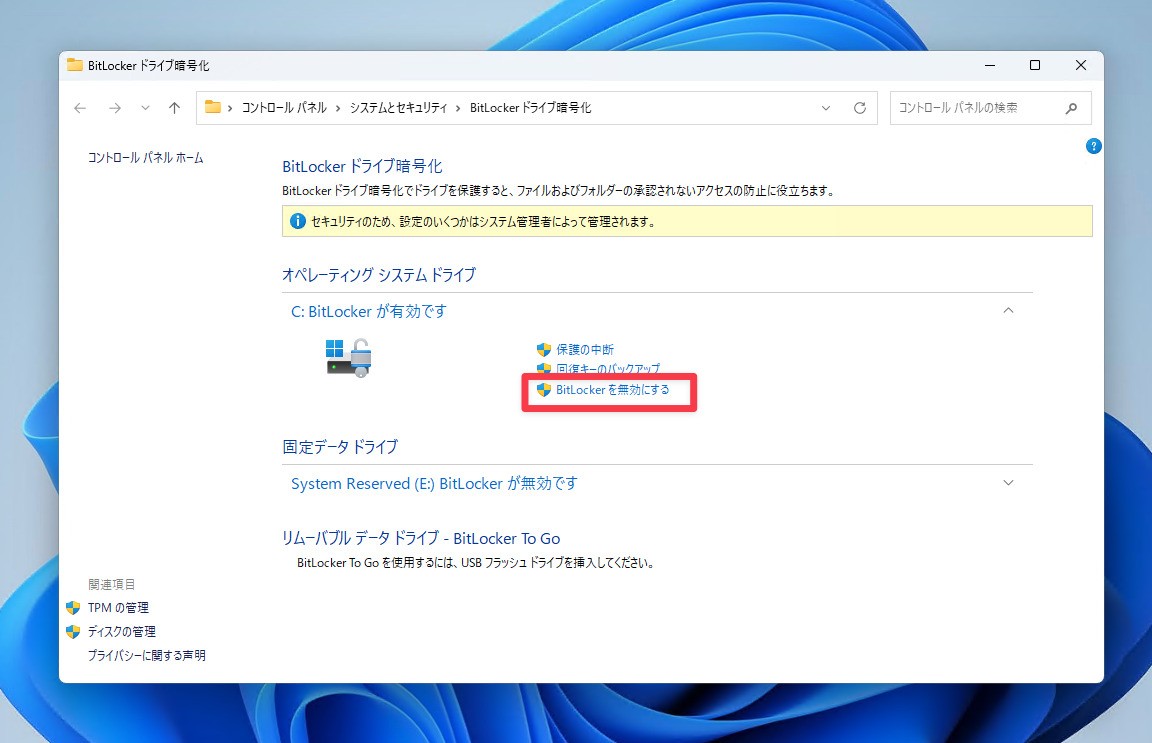
Task: Click shield icon beside 保護の中断
Action: point(544,349)
